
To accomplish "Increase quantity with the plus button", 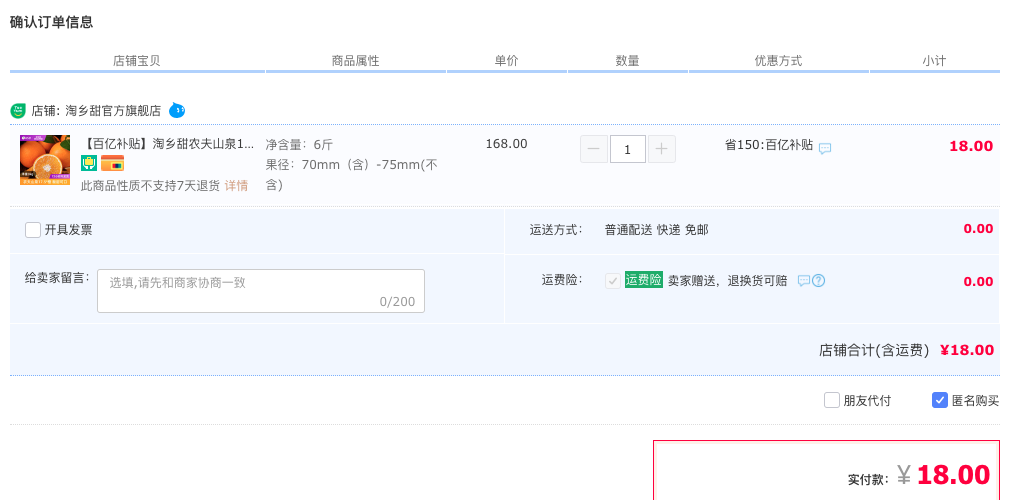I will tap(662, 150).
